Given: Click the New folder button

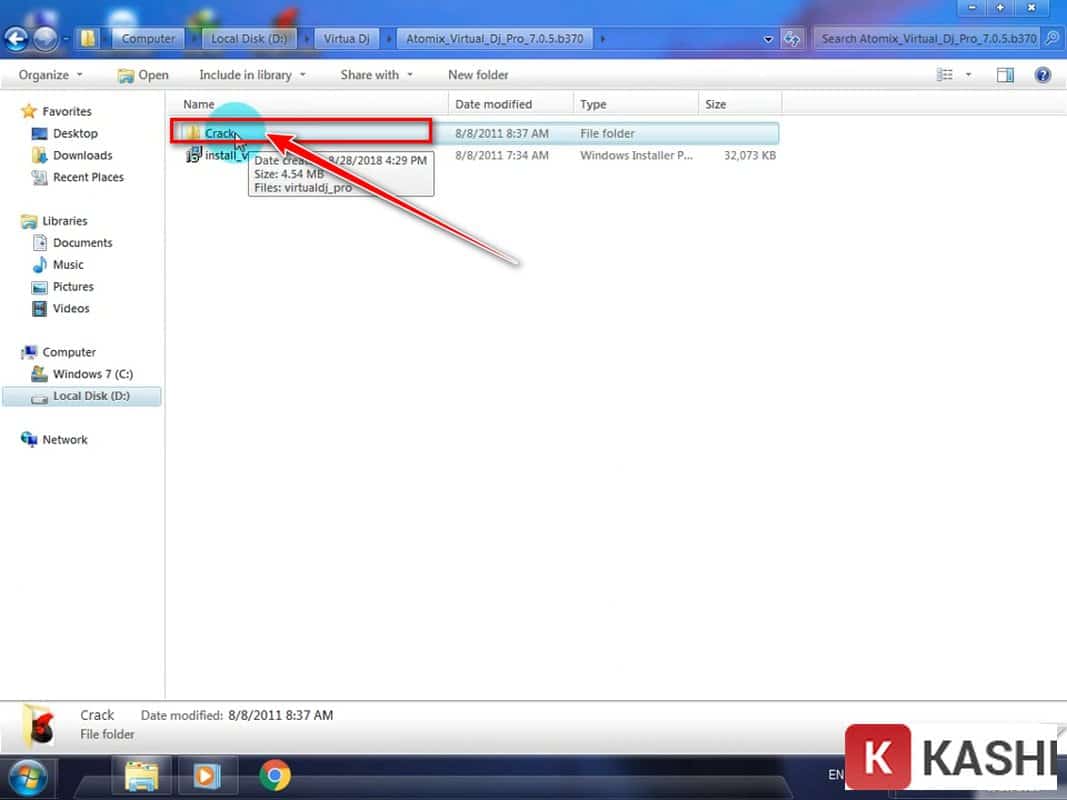Looking at the screenshot, I should point(478,75).
